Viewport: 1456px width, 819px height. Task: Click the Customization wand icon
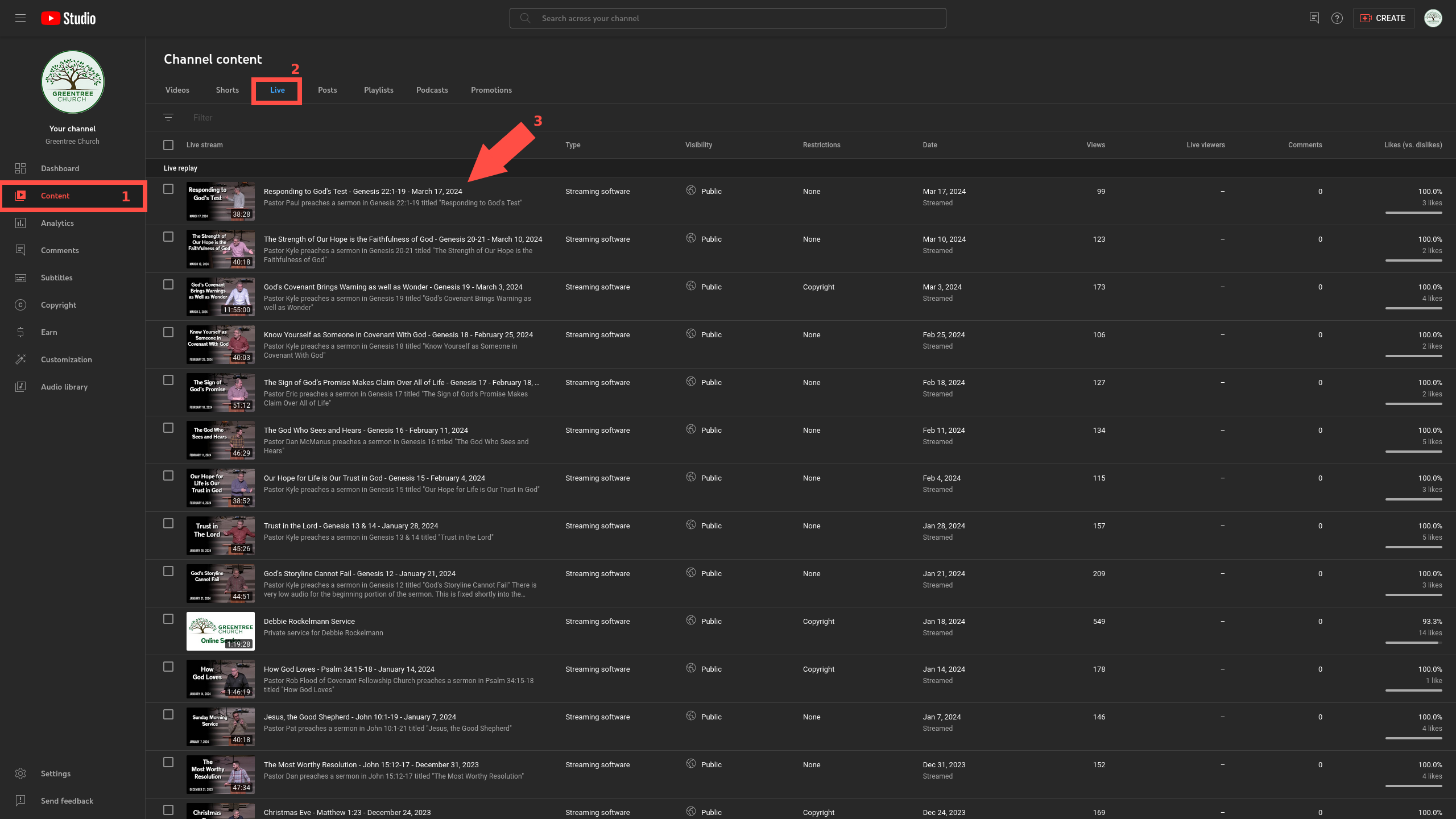20,359
